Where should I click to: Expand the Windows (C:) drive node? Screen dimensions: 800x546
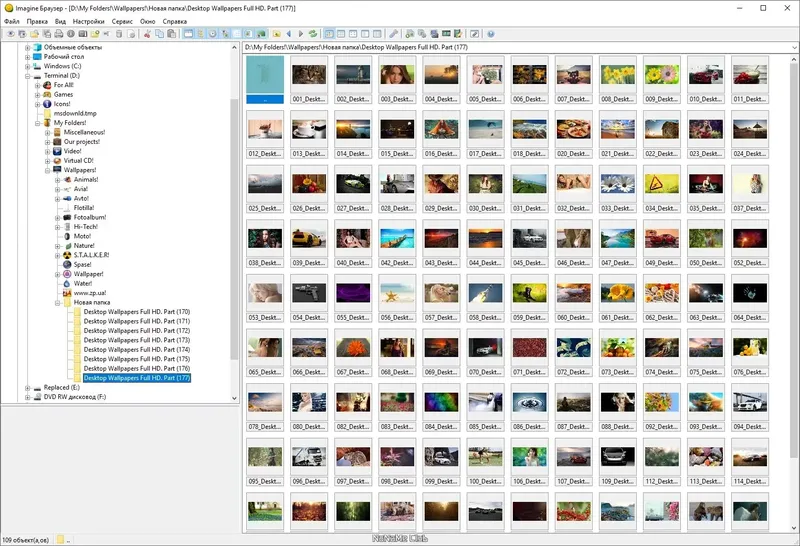point(28,66)
